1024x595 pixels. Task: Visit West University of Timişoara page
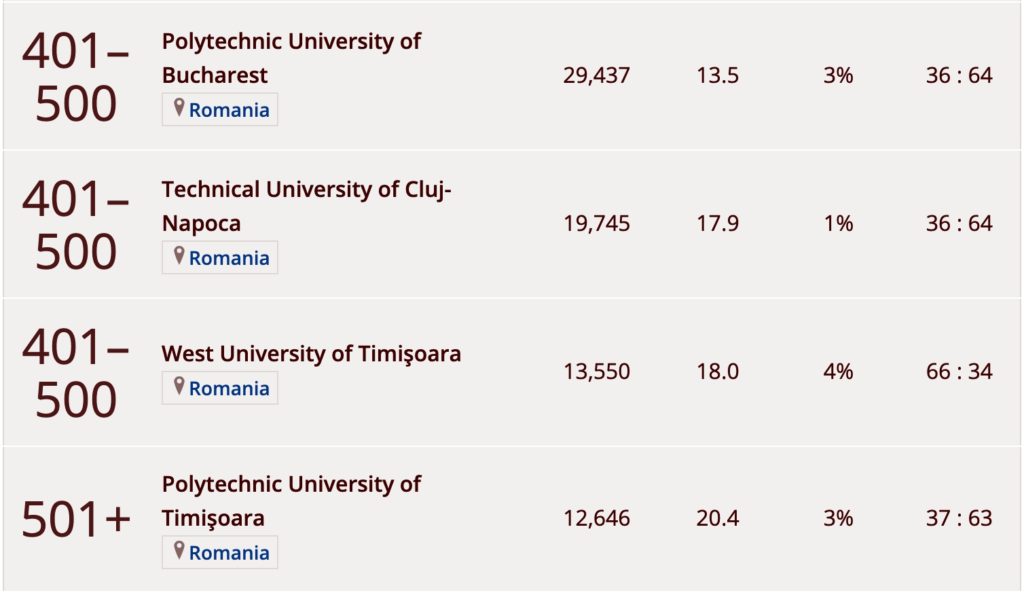pos(311,354)
